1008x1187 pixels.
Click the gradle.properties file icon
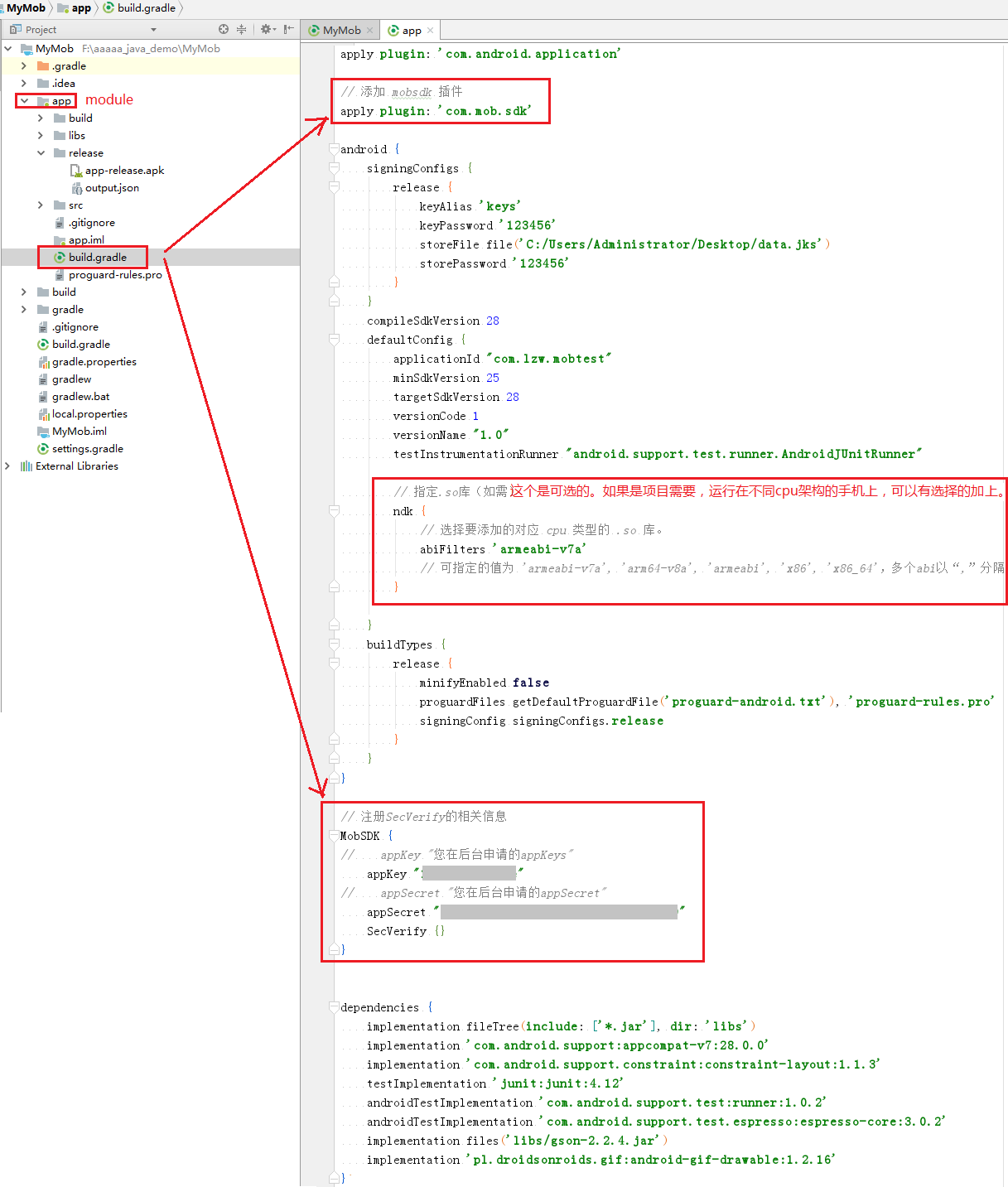(x=43, y=362)
